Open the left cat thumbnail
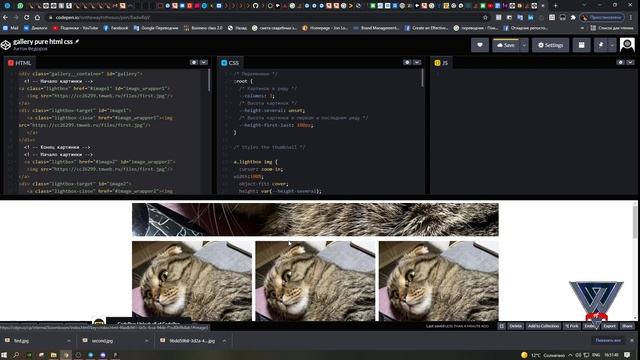 [192, 281]
